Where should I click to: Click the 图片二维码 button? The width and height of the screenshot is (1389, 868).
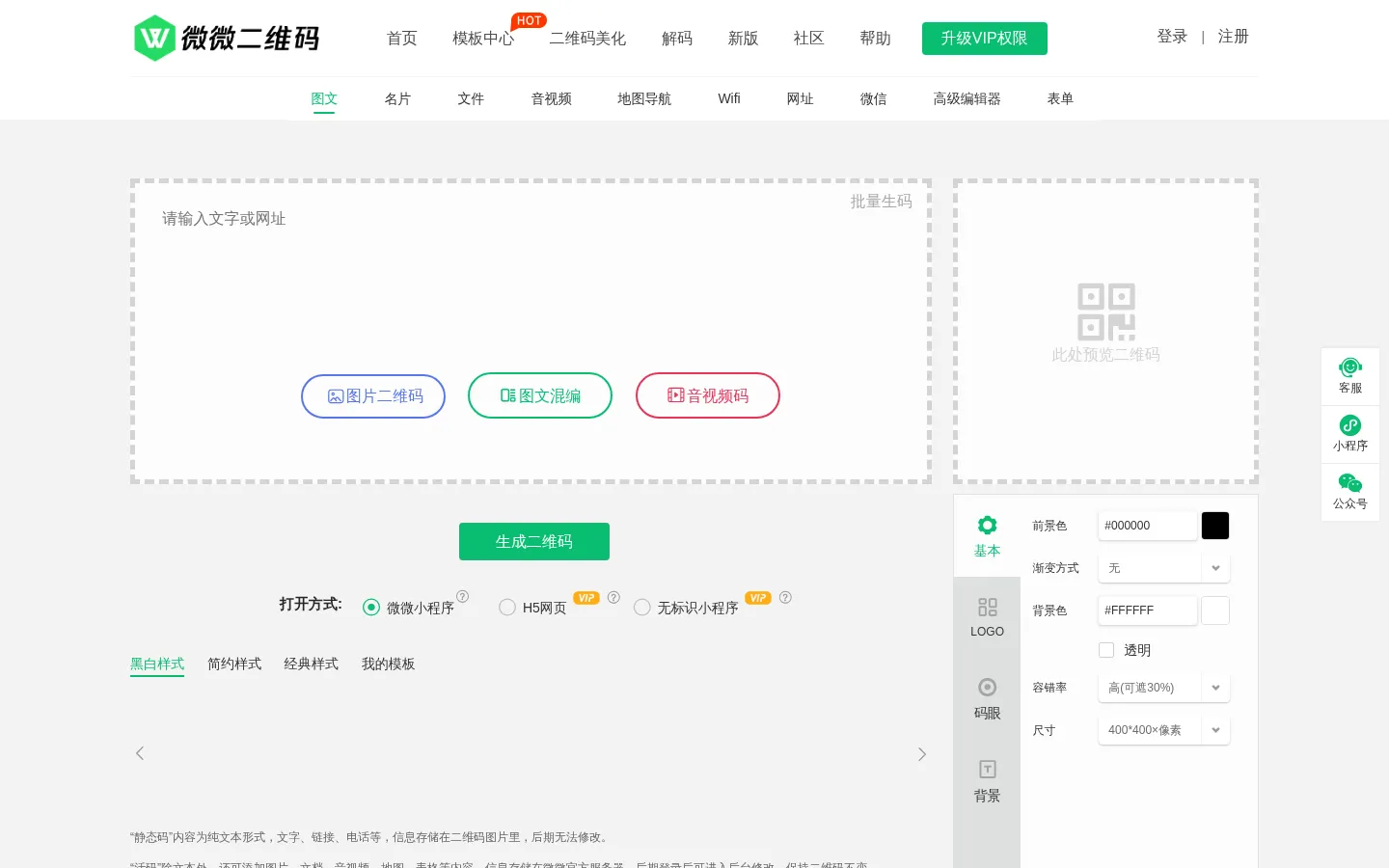click(373, 396)
